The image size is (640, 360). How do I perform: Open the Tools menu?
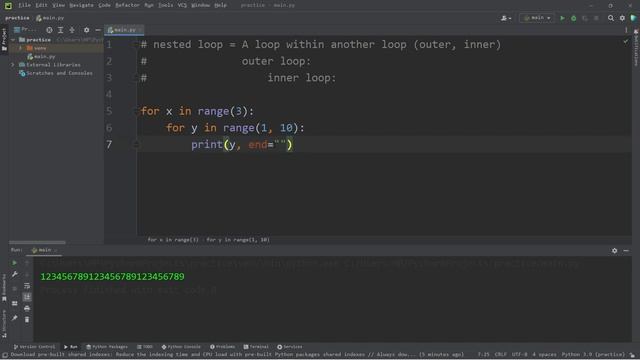click(165, 5)
